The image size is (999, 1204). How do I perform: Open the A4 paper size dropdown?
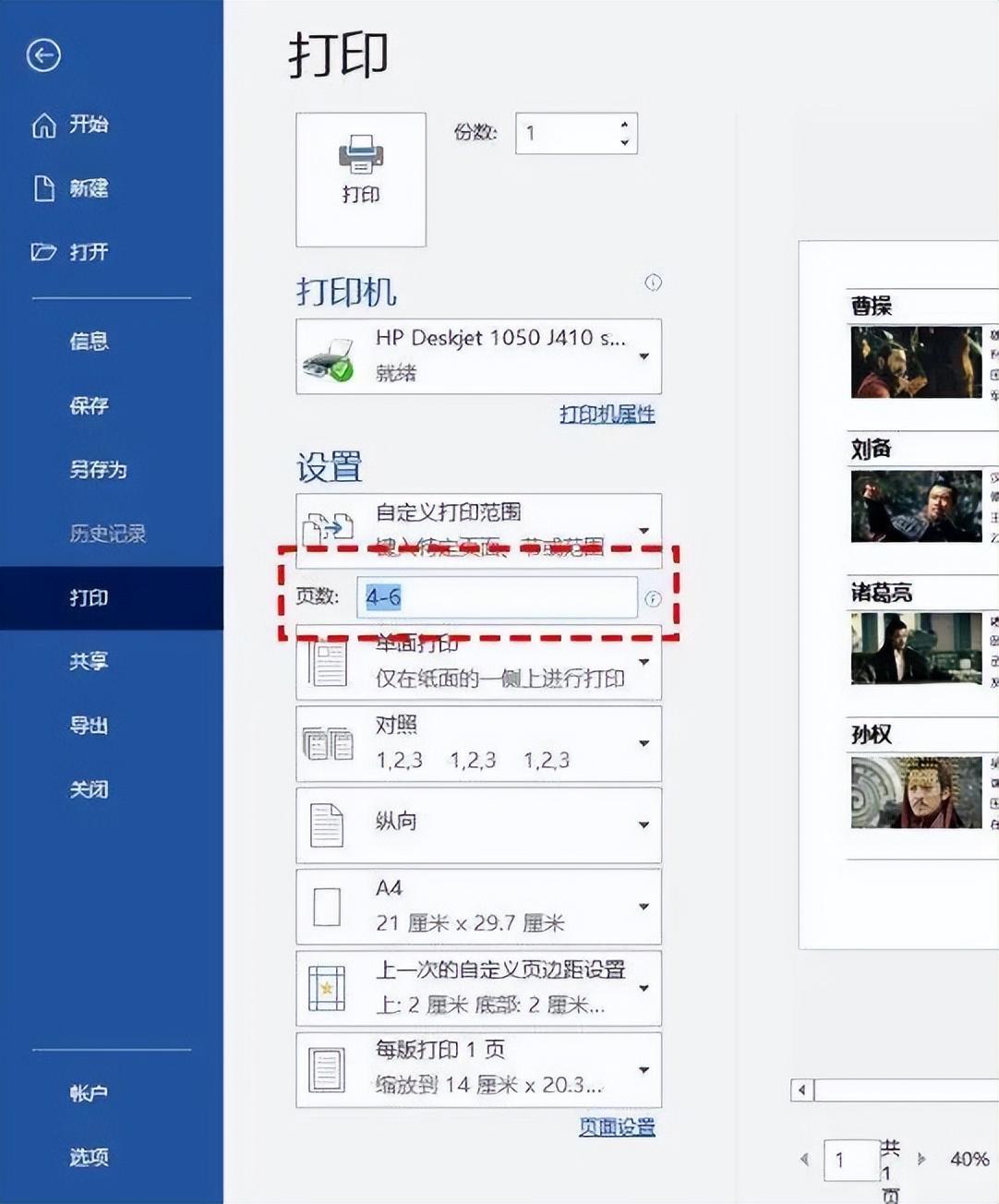click(x=478, y=907)
